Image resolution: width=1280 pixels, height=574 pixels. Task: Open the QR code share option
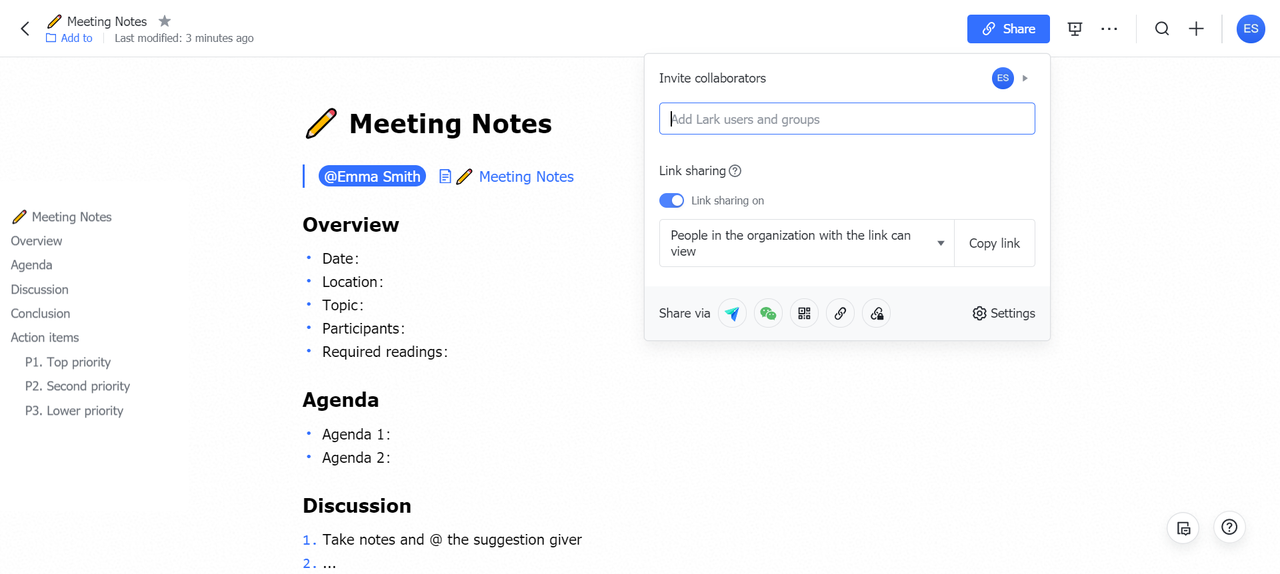tap(804, 314)
